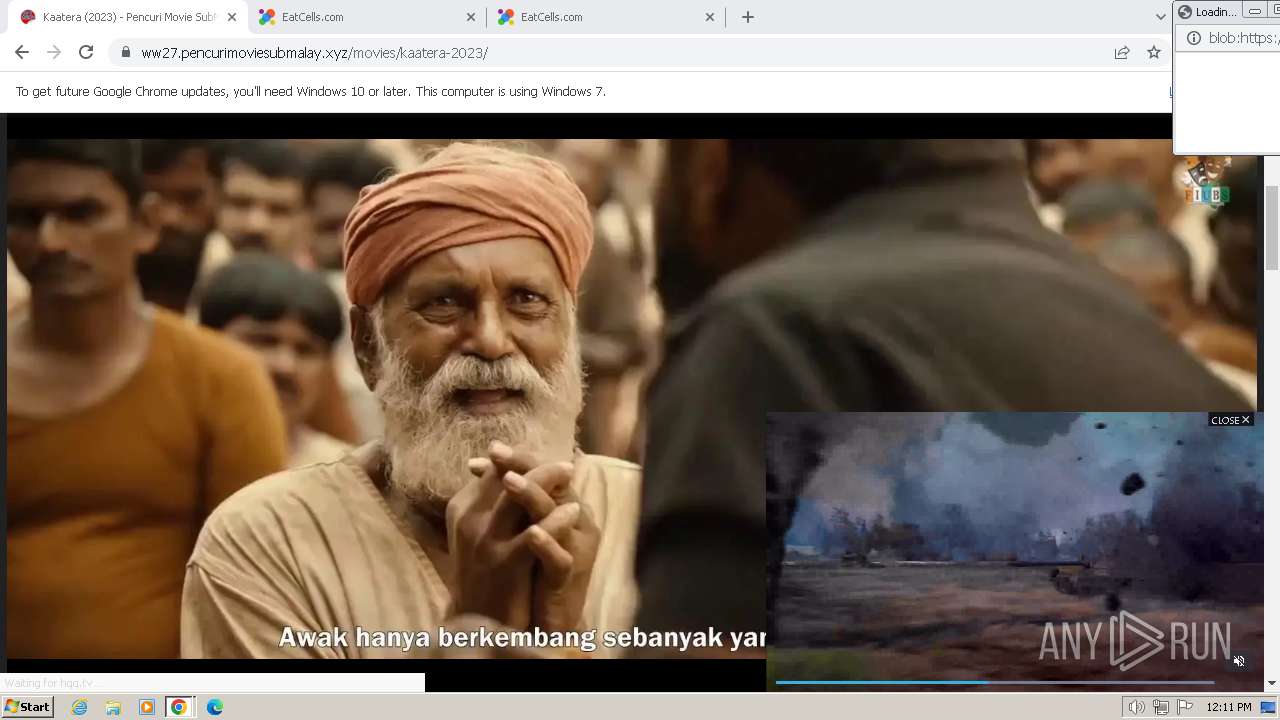The width and height of the screenshot is (1280, 720).
Task: Close the first EatCells.com tab
Action: [471, 17]
